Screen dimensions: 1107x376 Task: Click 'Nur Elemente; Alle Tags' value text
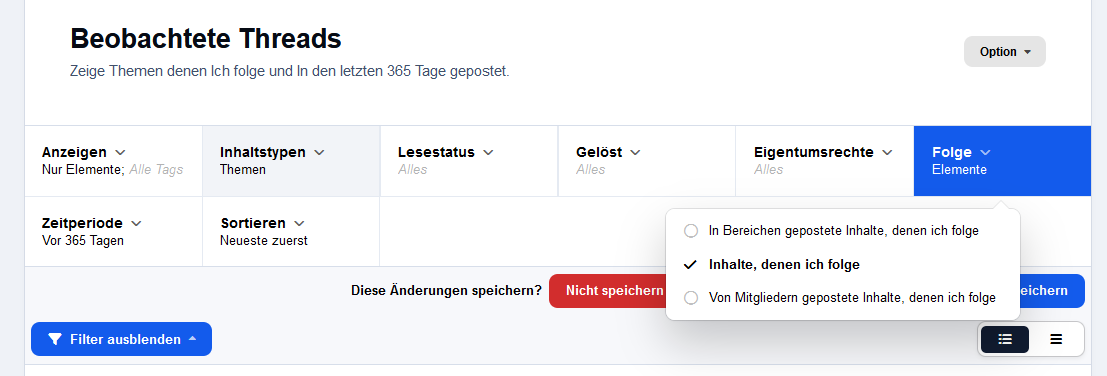coord(113,169)
